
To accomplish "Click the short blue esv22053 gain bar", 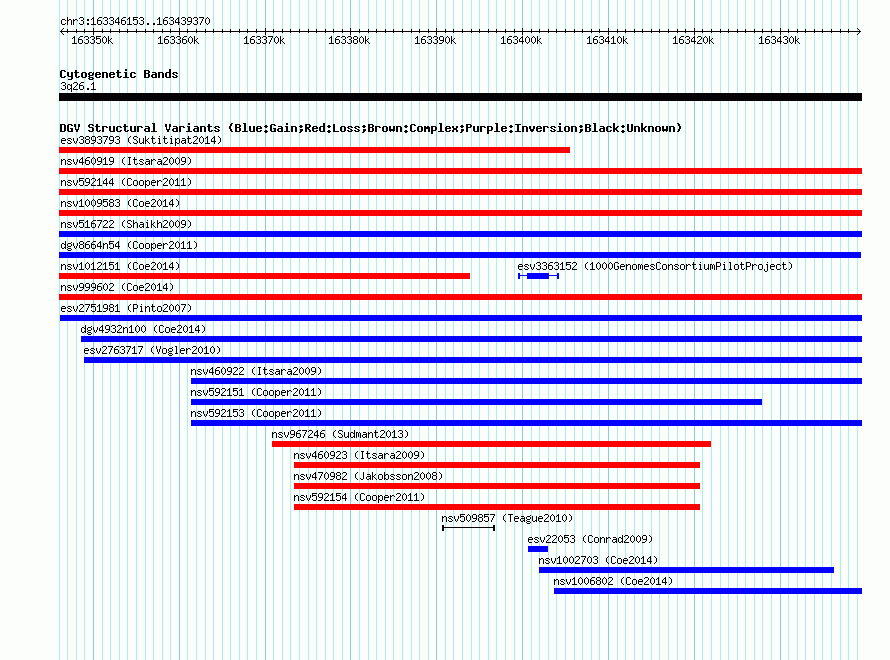I will (538, 549).
